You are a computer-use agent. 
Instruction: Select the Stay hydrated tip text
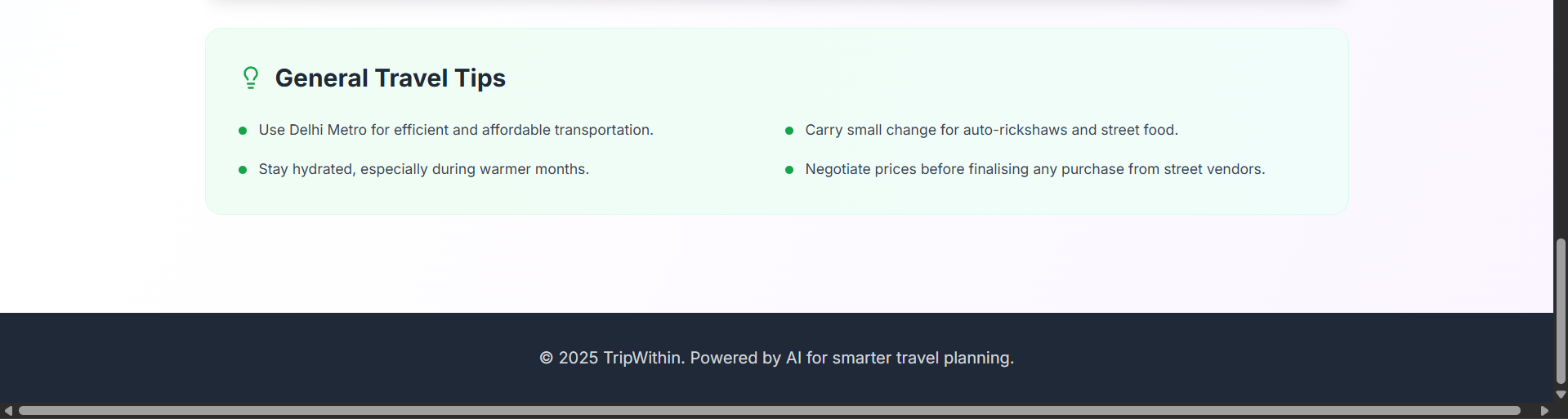[423, 169]
